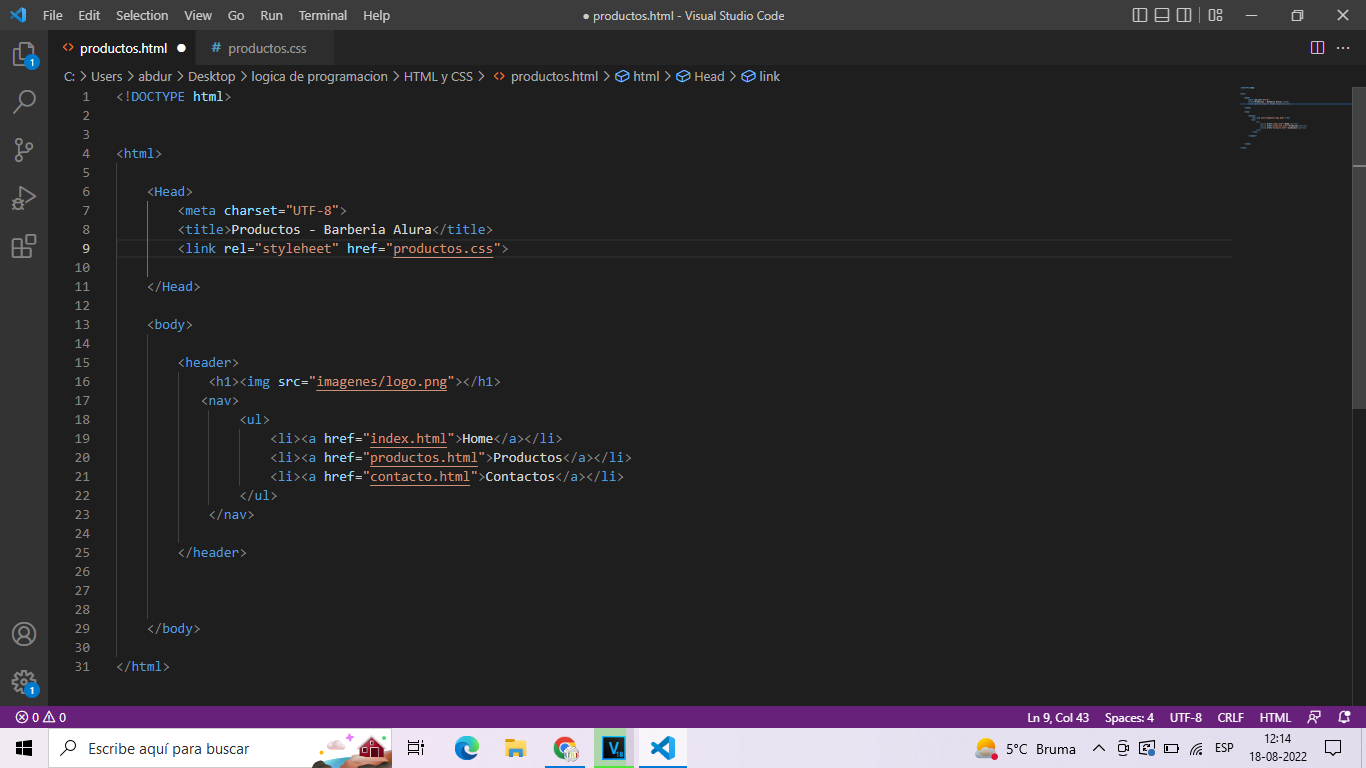Screen dimensions: 1366x768
Task: Open the Windows notification center icon
Action: click(1333, 748)
